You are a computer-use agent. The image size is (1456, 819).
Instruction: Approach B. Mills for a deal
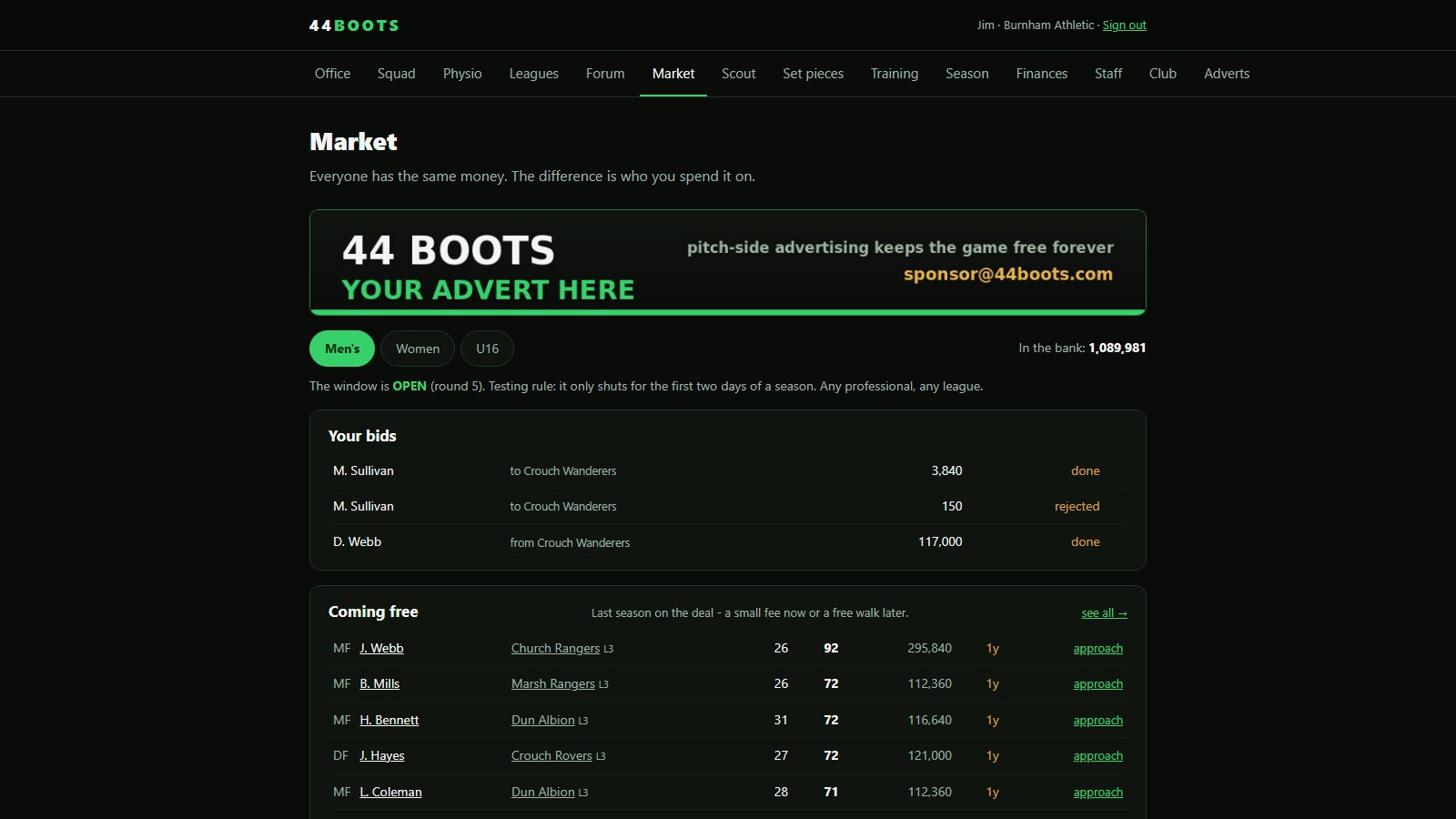click(x=1097, y=683)
